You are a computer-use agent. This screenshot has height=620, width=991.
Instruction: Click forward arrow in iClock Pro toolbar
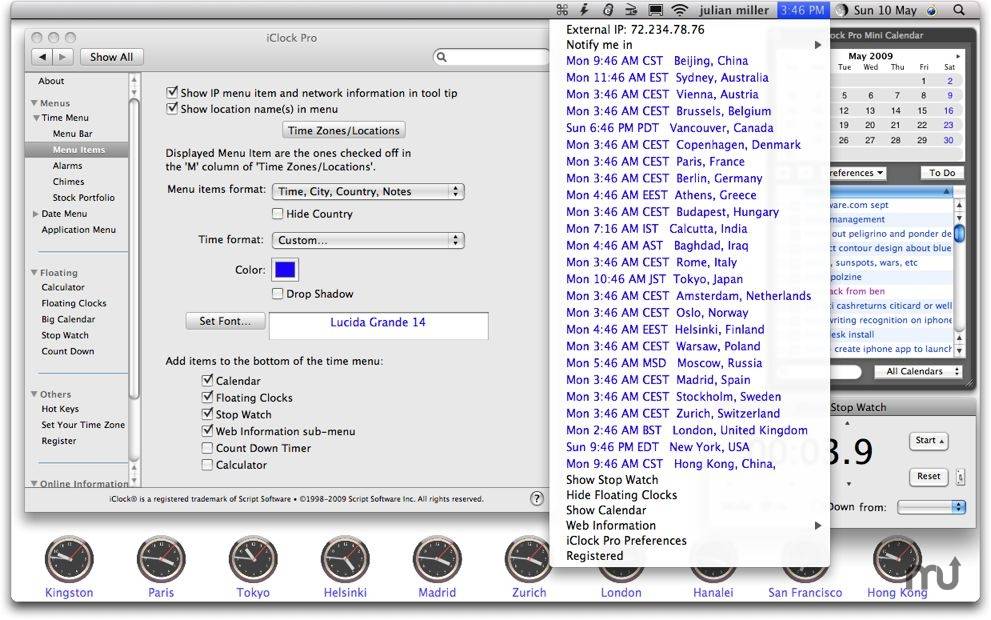point(63,57)
